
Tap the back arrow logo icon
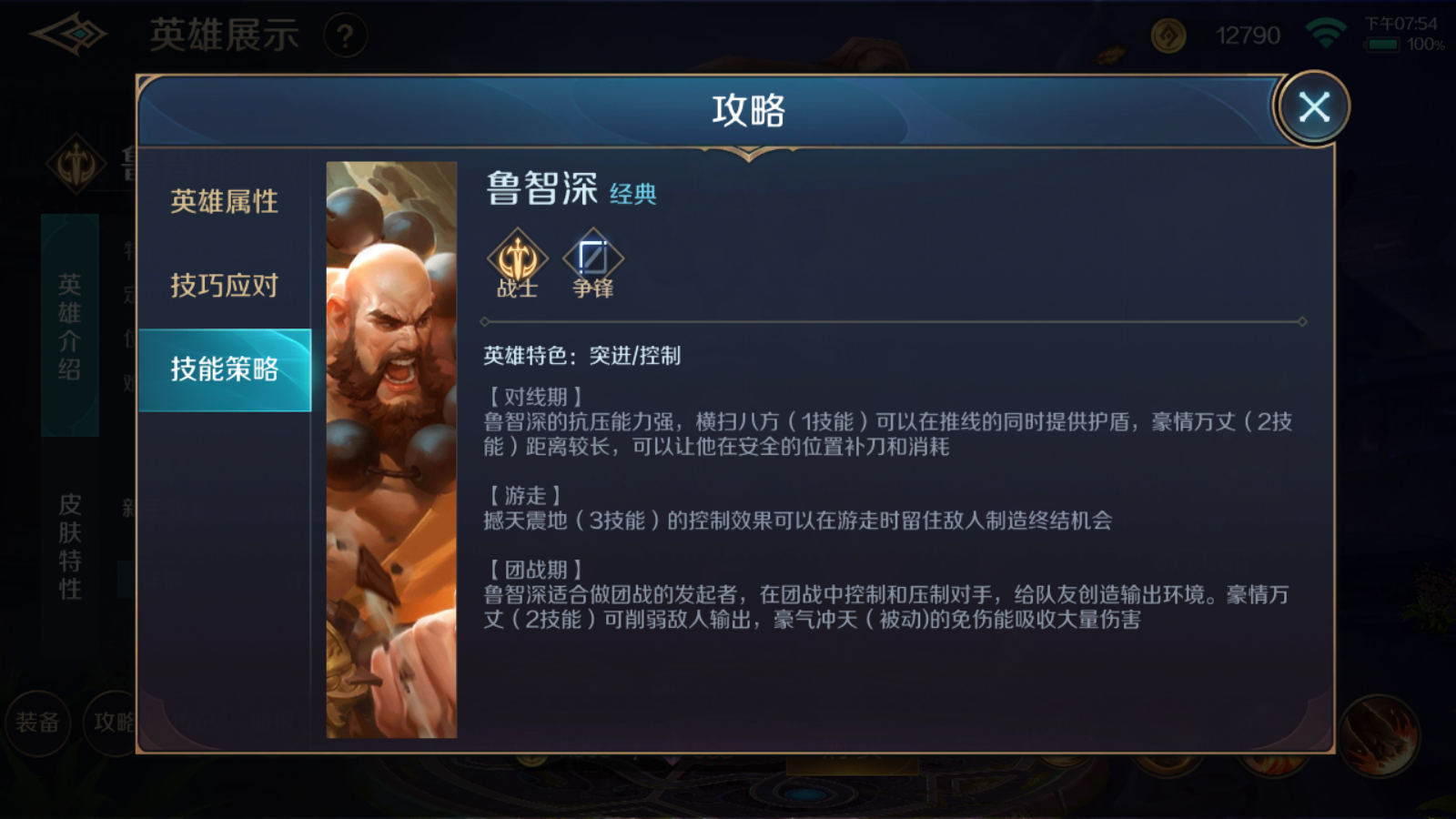click(x=69, y=35)
